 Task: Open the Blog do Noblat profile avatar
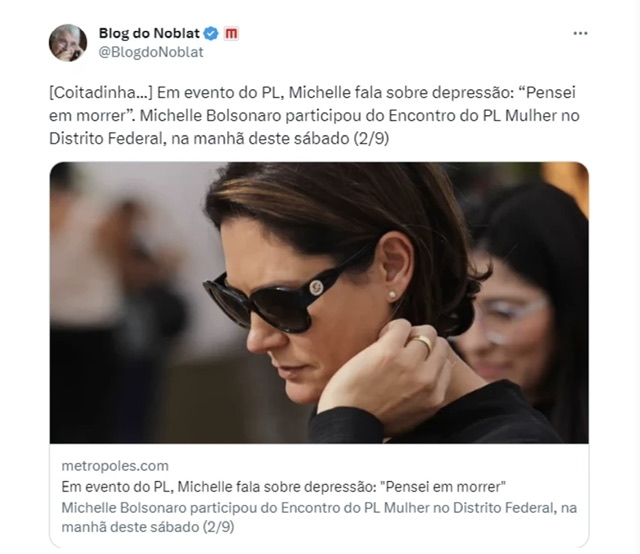pyautogui.click(x=68, y=43)
